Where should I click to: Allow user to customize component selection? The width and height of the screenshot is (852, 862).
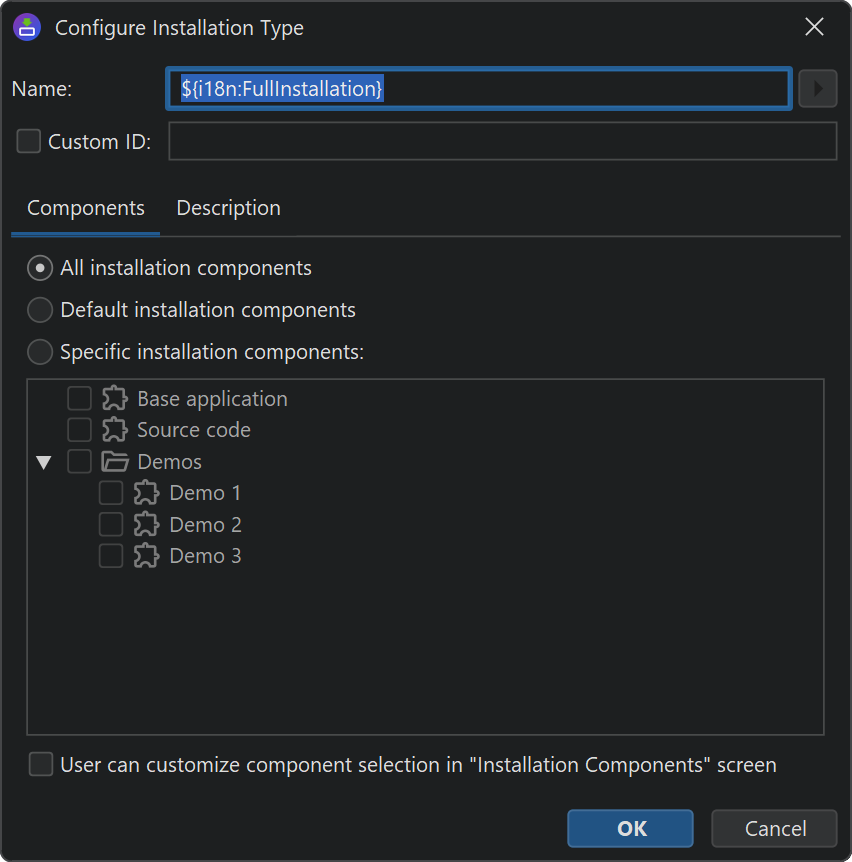41,765
